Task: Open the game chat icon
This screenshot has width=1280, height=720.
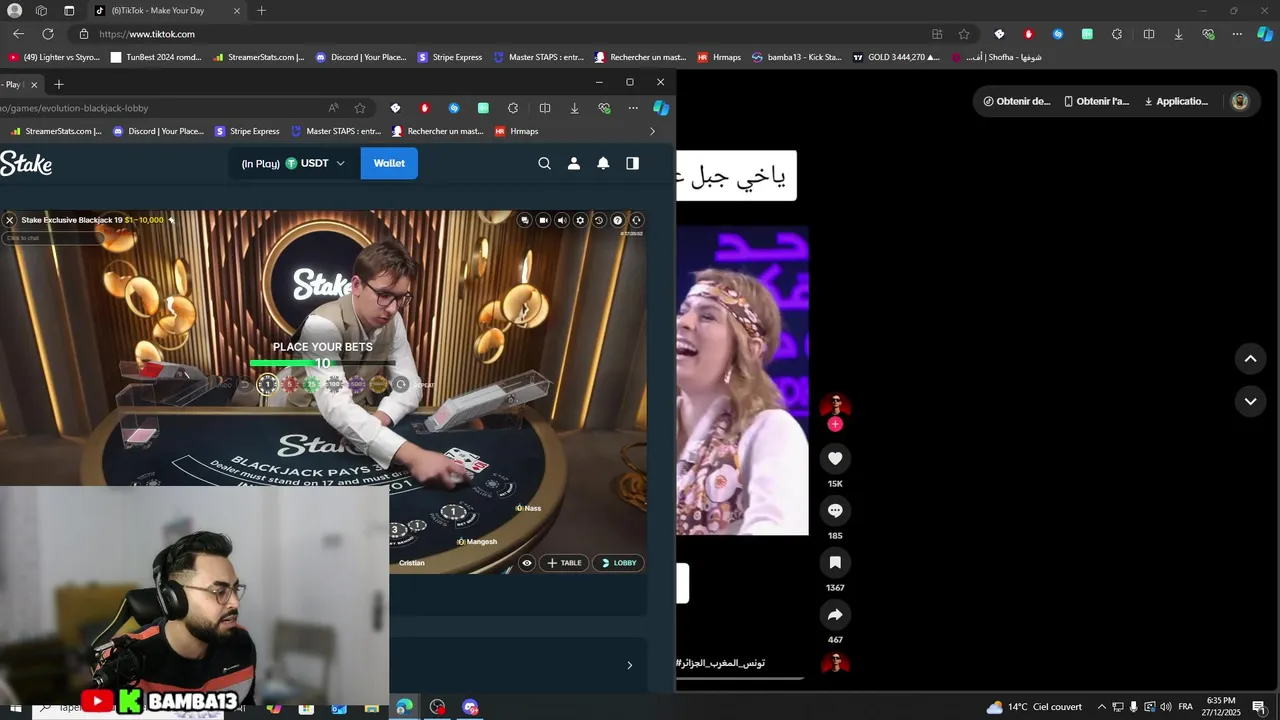Action: pyautogui.click(x=526, y=220)
